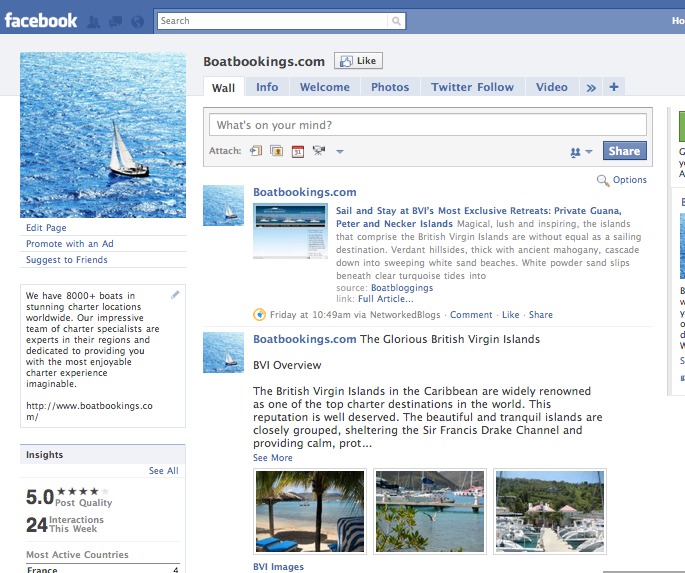Click the 5.0 Post Quality rating
This screenshot has width=685, height=573.
point(69,497)
